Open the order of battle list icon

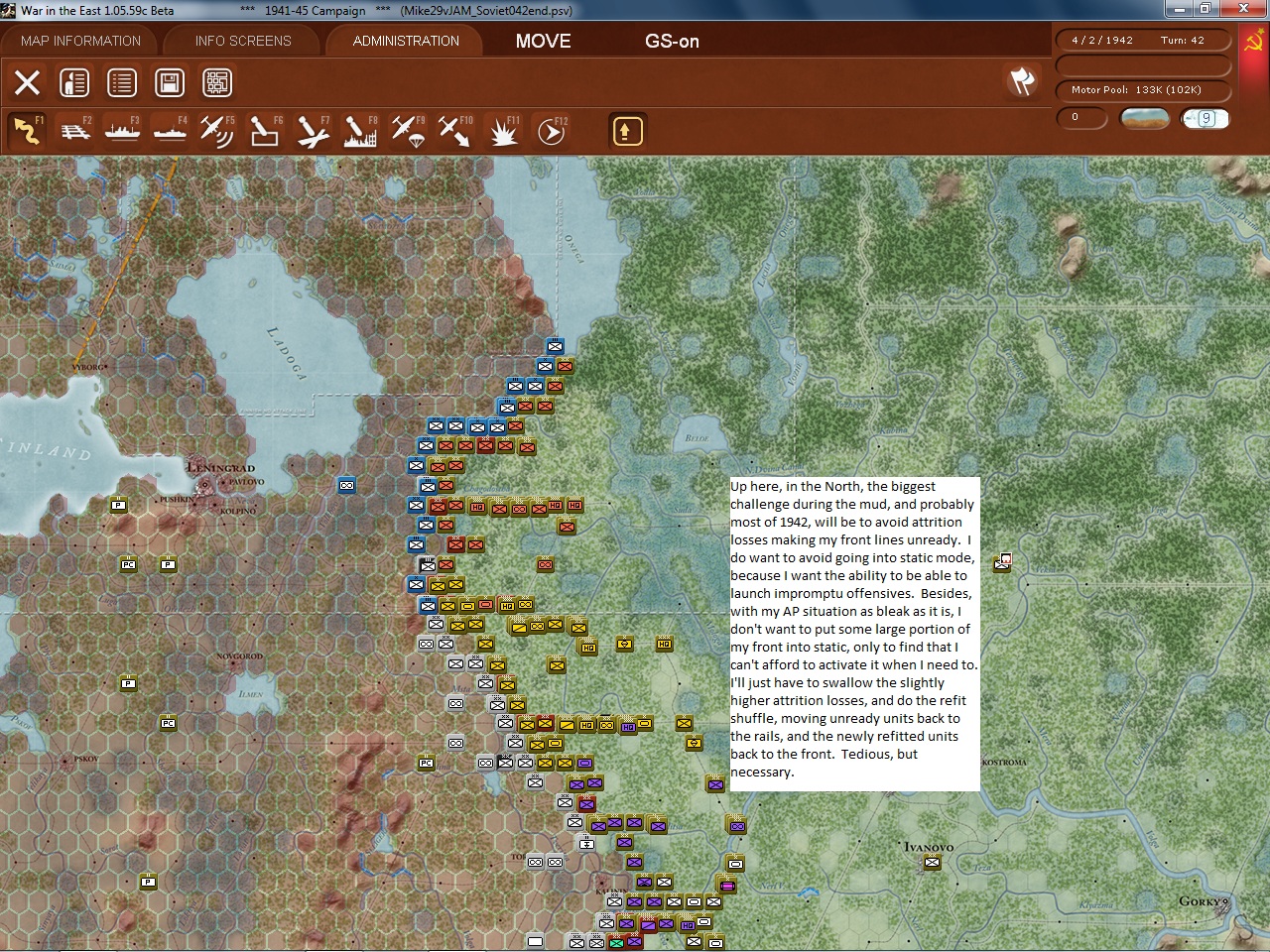[122, 82]
